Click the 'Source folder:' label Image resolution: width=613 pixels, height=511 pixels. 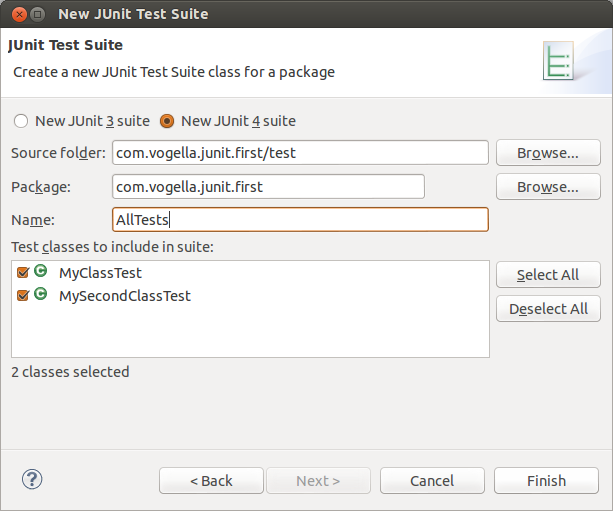click(58, 153)
